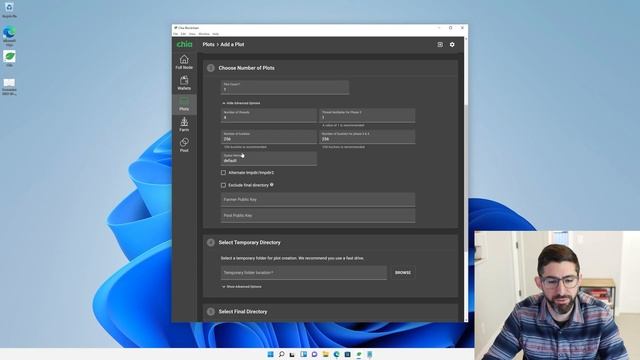Click Plots in the breadcrumb
Viewport: 640px width, 360px height.
209,44
